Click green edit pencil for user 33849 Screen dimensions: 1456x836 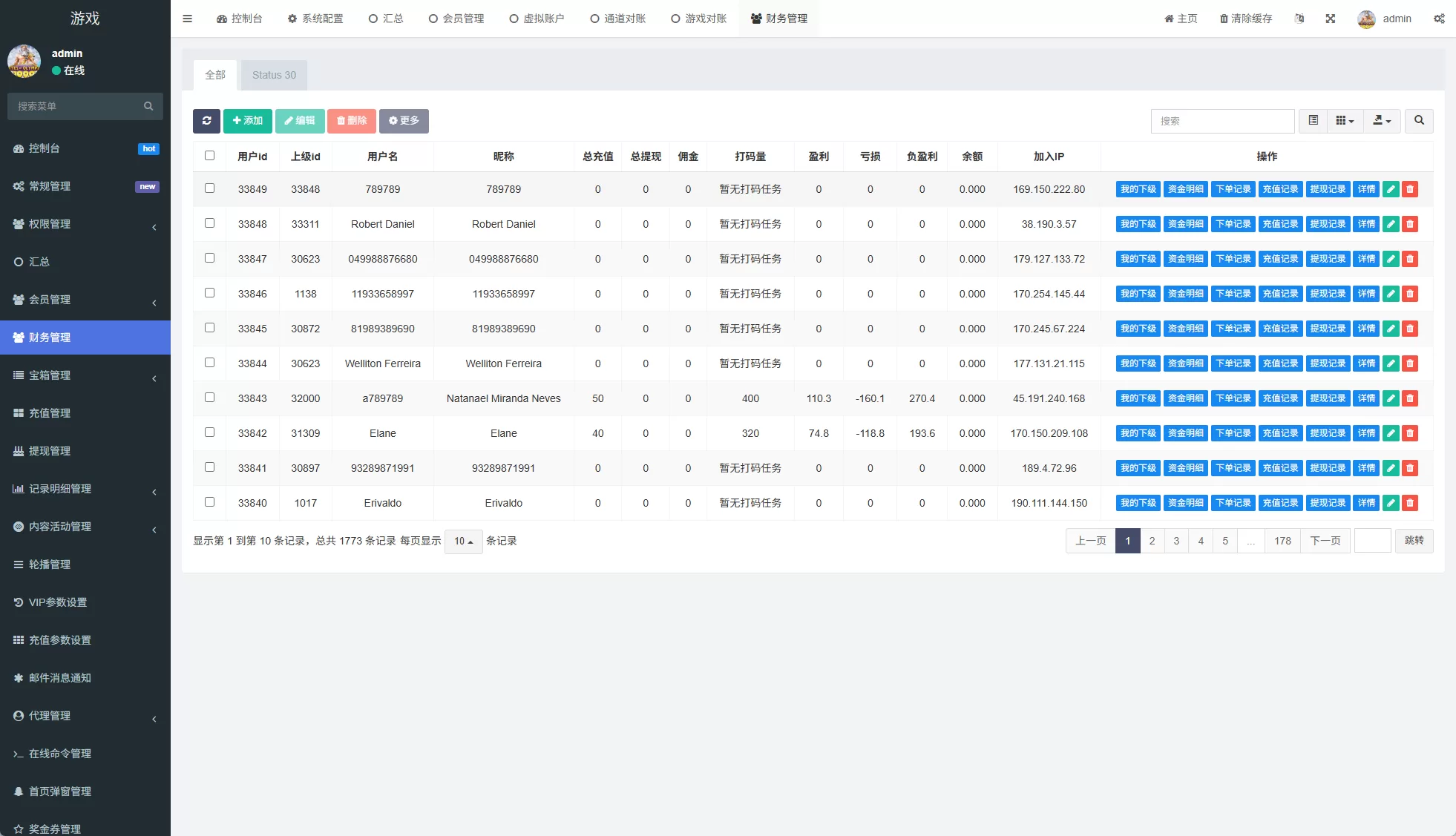click(1391, 189)
